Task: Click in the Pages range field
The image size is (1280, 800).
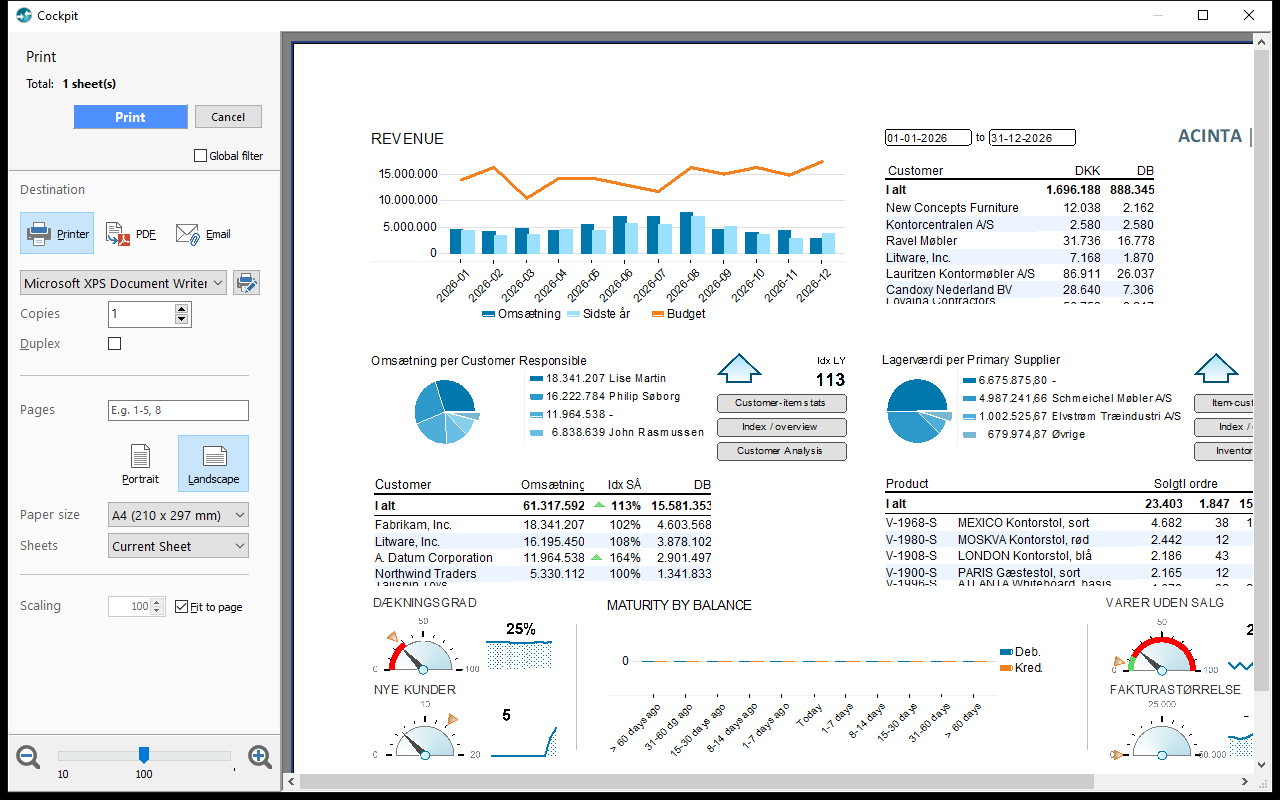Action: tap(178, 410)
